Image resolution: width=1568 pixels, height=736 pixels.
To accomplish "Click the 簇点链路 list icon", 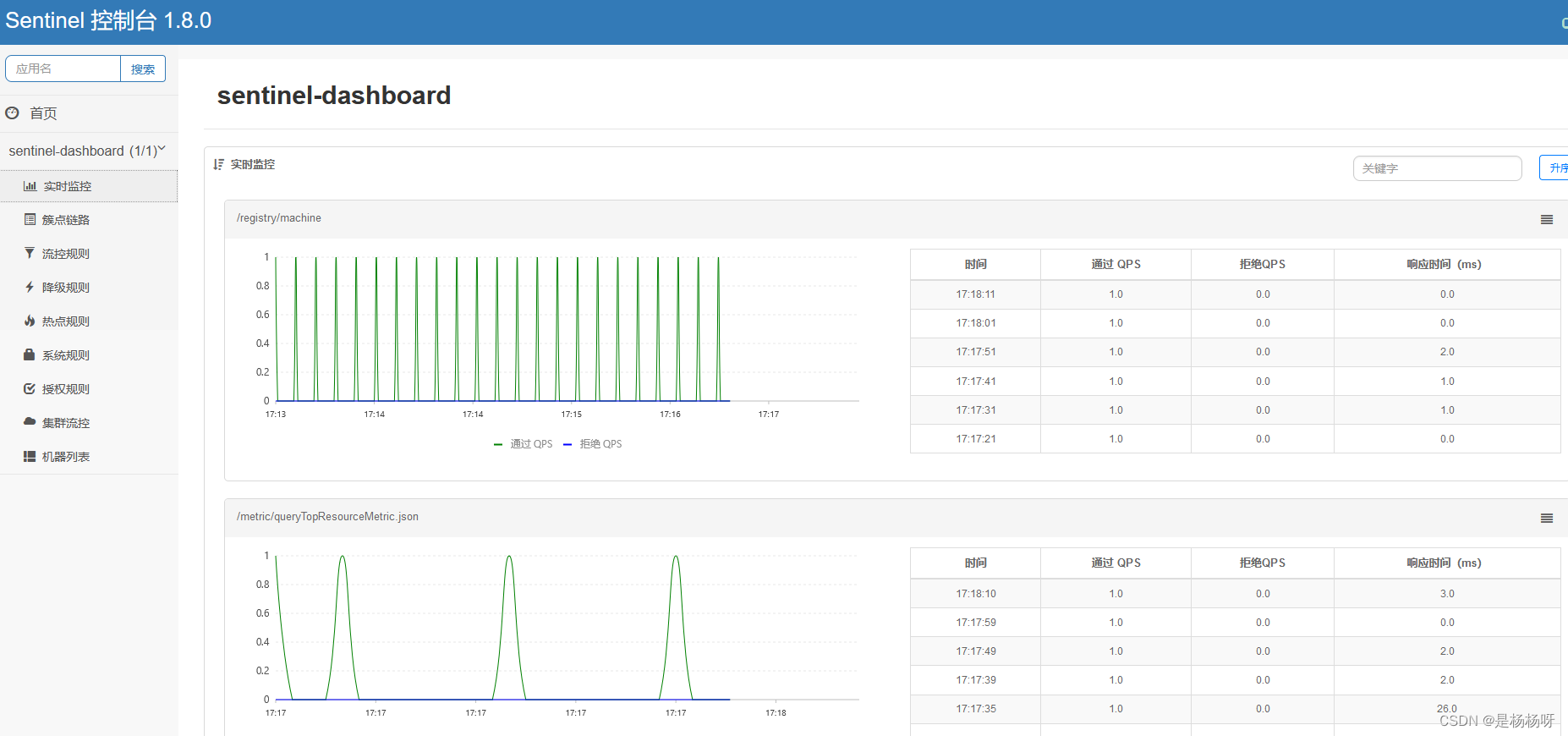I will pyautogui.click(x=30, y=219).
